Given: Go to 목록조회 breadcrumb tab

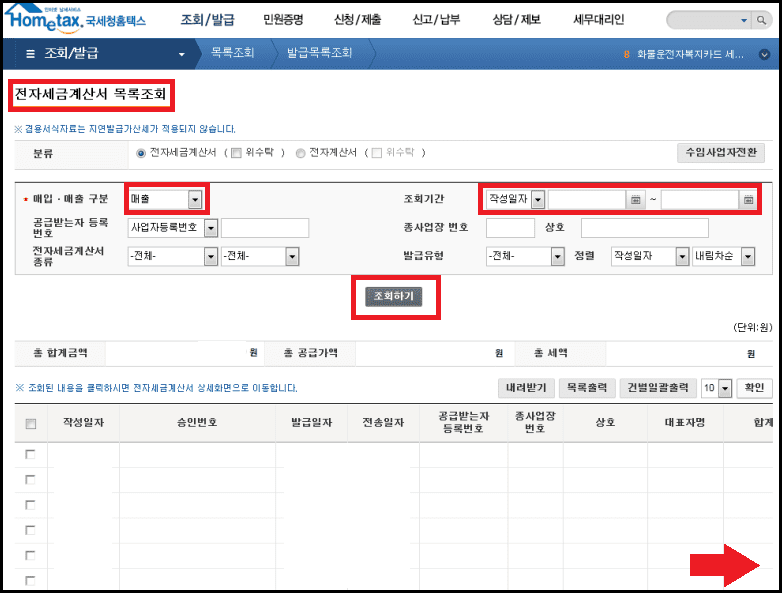Looking at the screenshot, I should pyautogui.click(x=232, y=53).
